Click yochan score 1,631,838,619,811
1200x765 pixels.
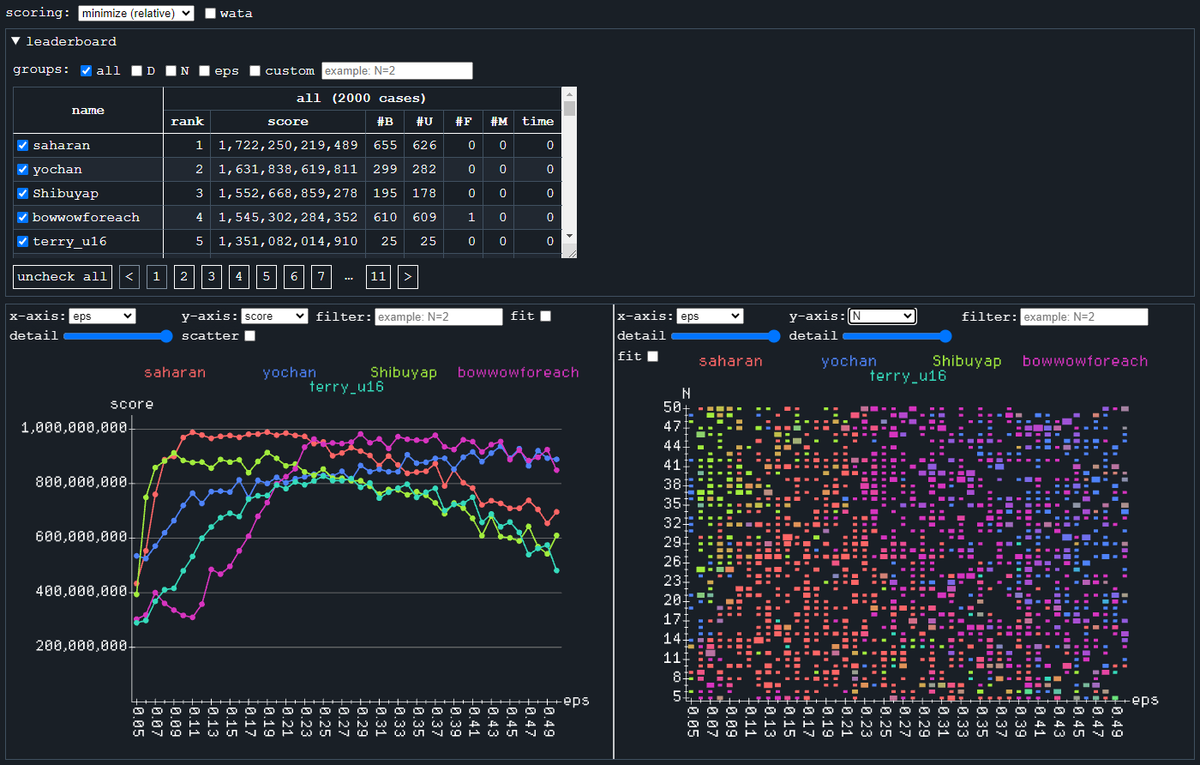[x=288, y=169]
